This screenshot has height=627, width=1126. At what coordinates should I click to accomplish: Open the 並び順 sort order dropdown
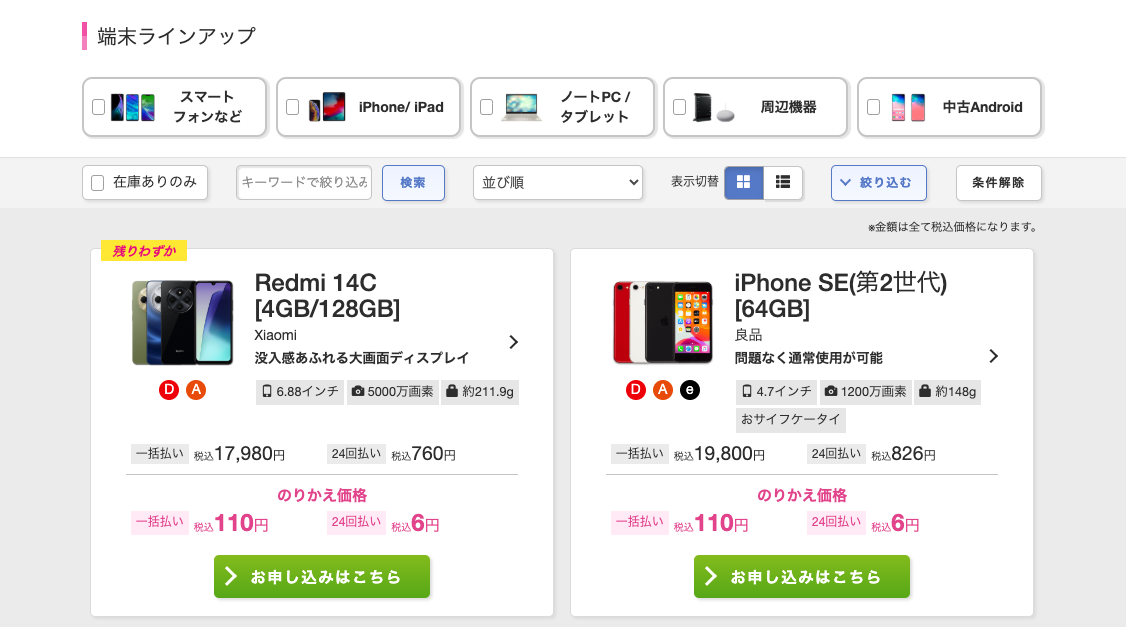(x=557, y=182)
